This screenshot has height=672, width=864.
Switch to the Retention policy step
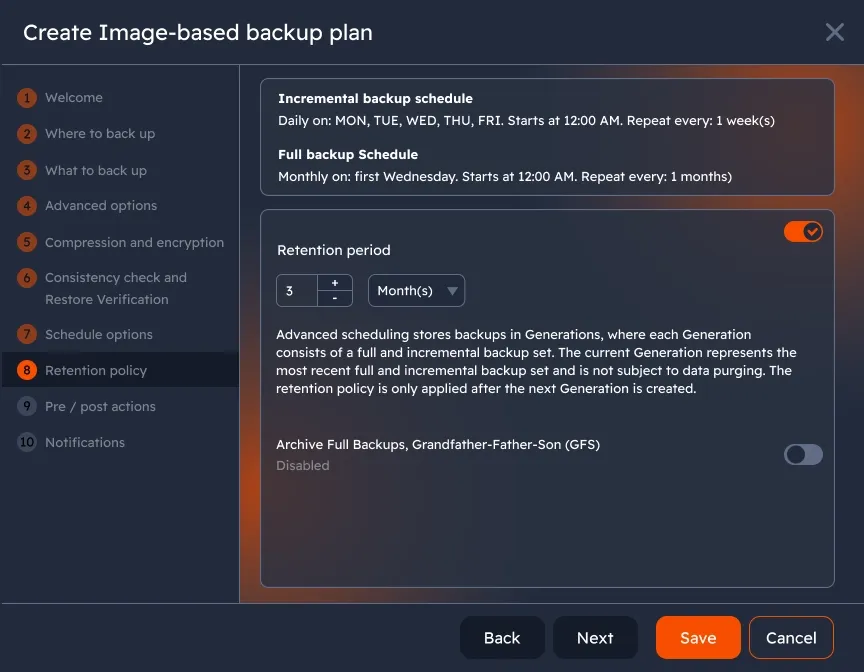(x=97, y=370)
